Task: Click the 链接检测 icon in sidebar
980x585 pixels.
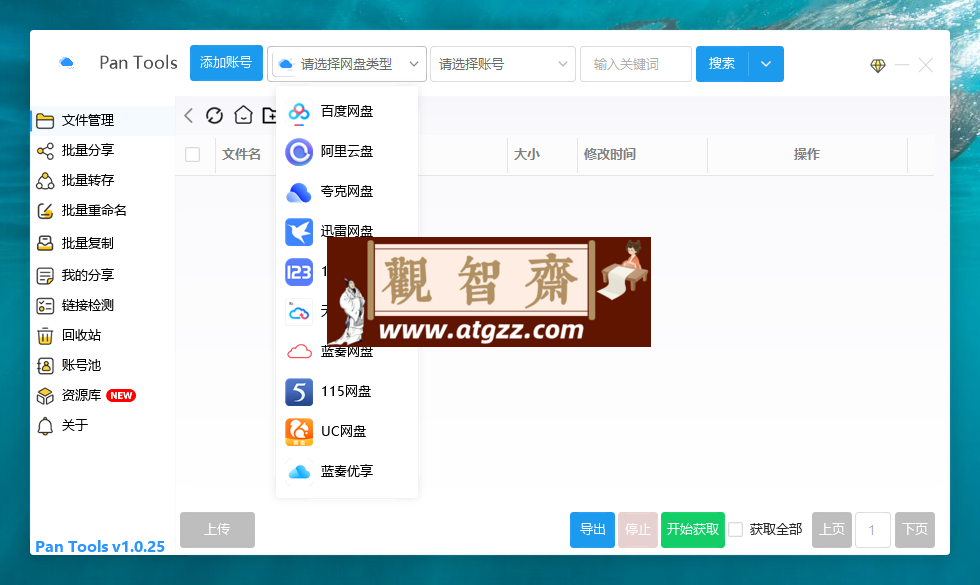Action: coord(45,306)
